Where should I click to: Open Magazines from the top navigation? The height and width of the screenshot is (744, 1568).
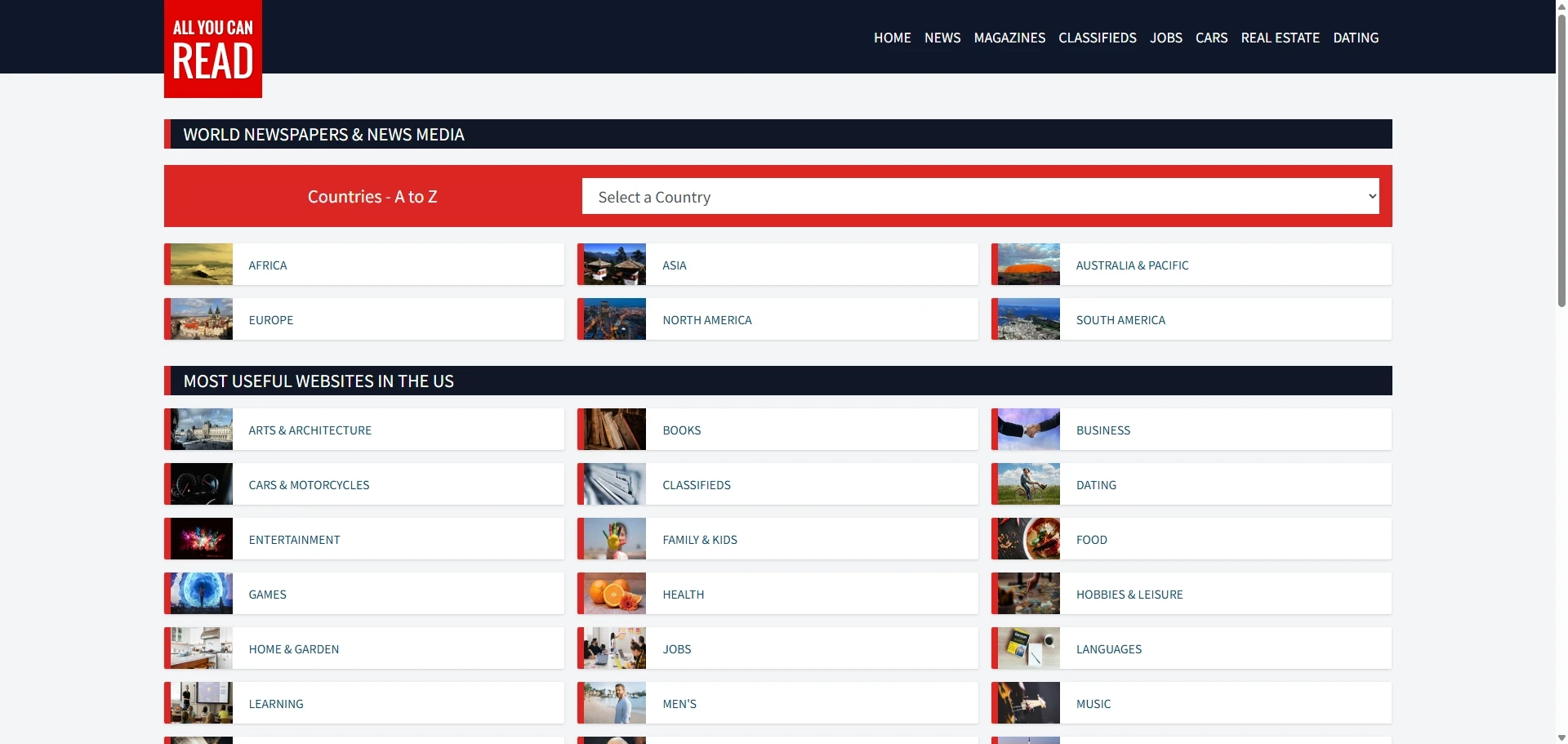(x=1009, y=38)
